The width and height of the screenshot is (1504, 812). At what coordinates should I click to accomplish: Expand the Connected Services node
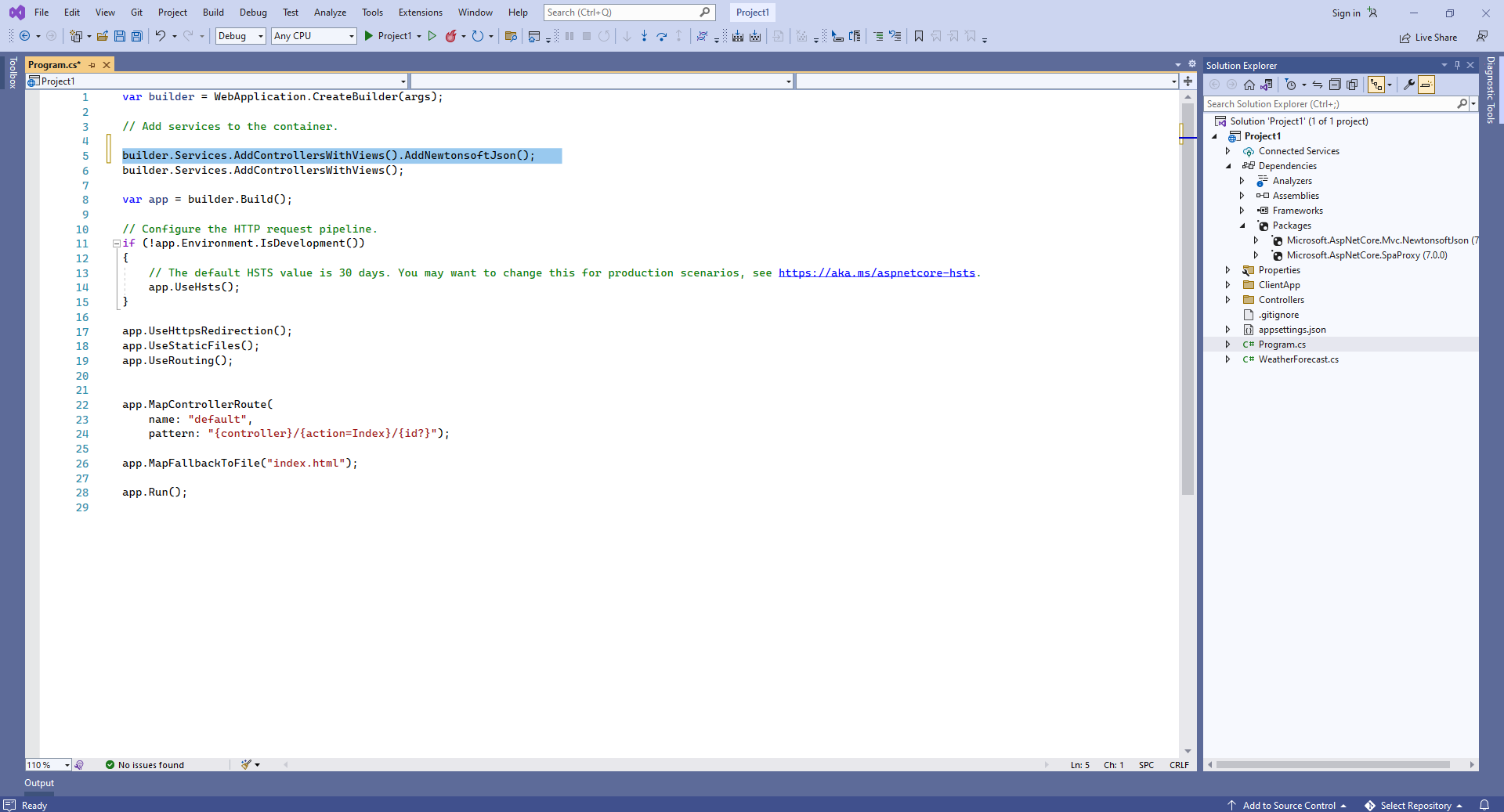coord(1228,151)
